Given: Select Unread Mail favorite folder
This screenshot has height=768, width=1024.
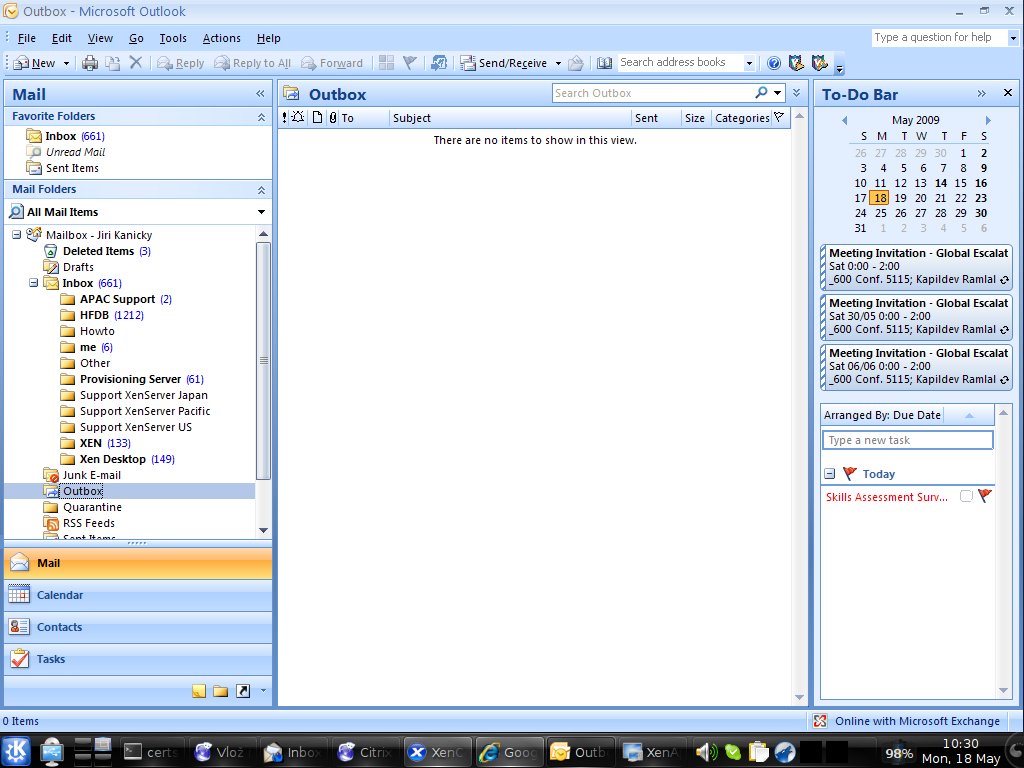Looking at the screenshot, I should [66, 152].
